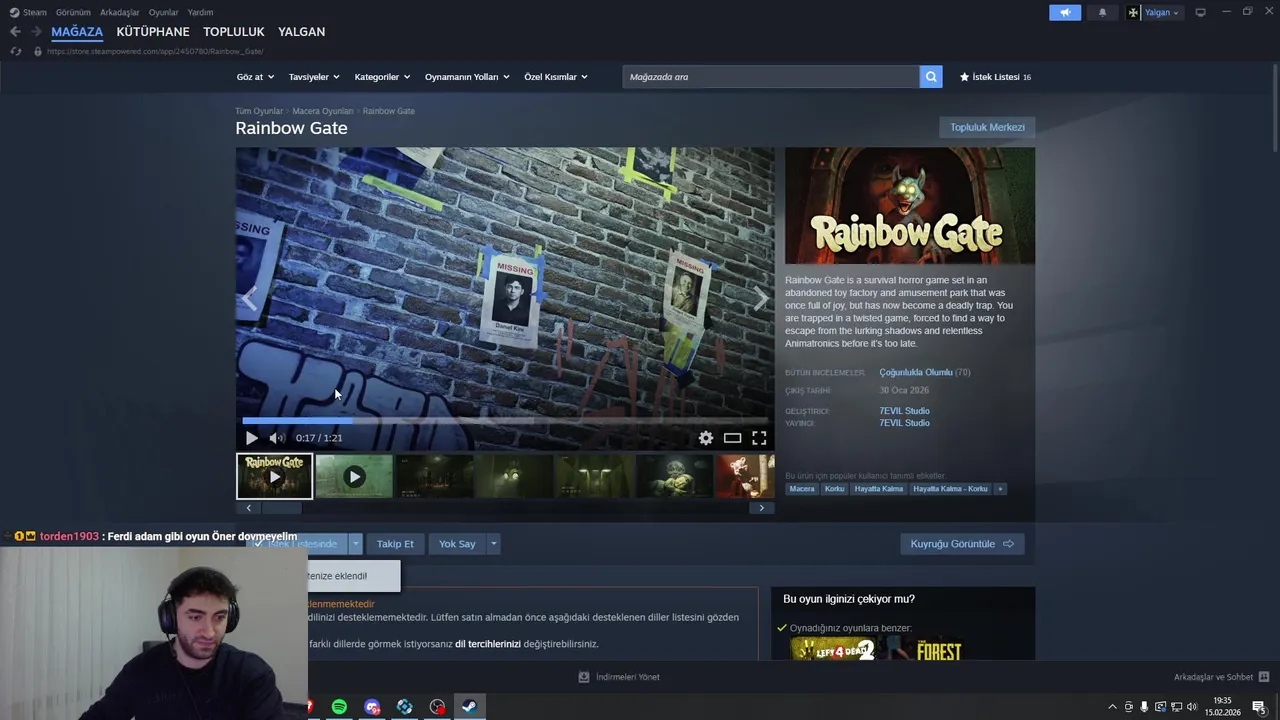
Task: Click the taskbar microphone icon
Action: 1144,707
